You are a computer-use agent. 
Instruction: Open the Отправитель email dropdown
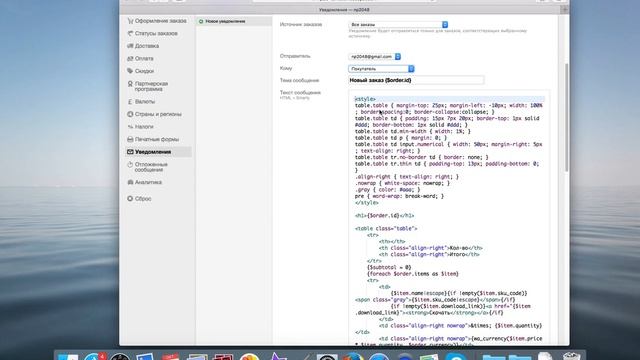point(375,57)
